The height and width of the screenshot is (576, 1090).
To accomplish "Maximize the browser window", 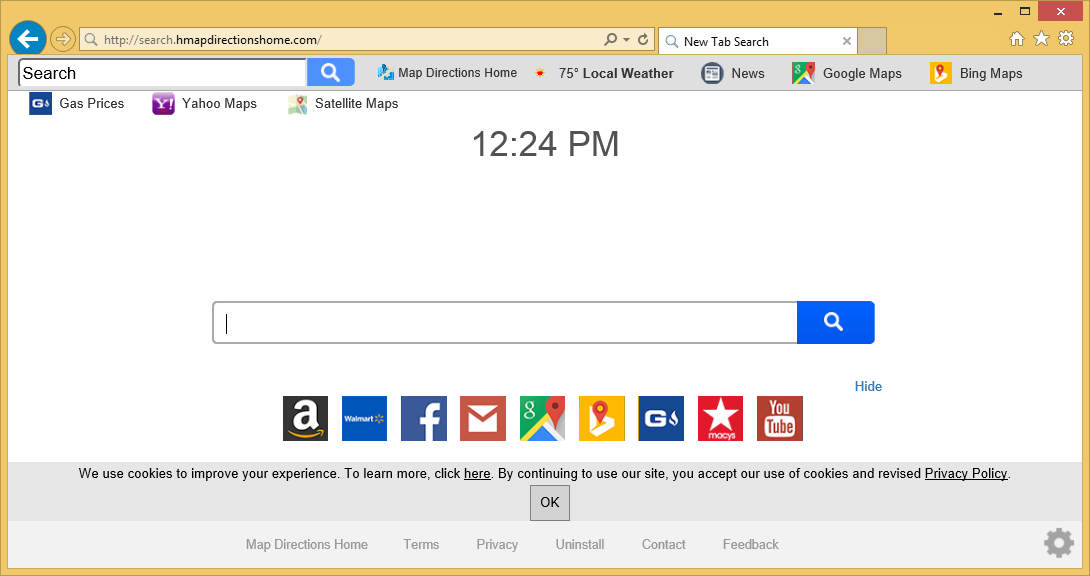I will (x=1025, y=11).
